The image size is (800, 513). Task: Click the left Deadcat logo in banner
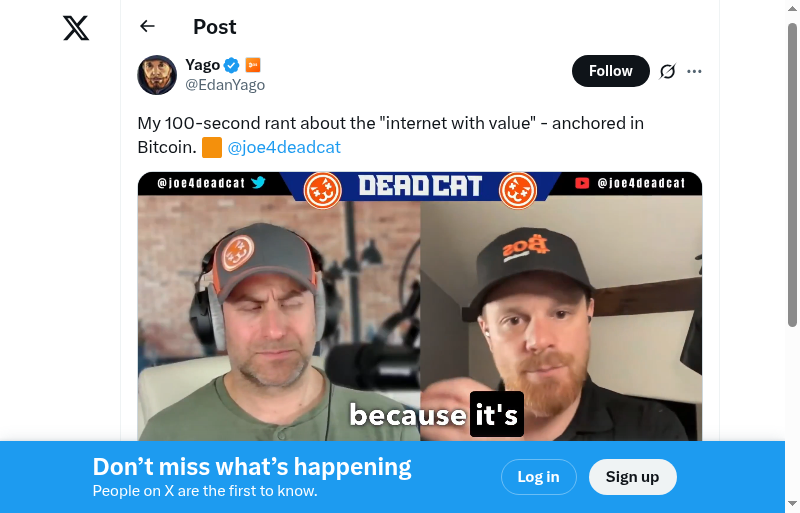pos(322,190)
